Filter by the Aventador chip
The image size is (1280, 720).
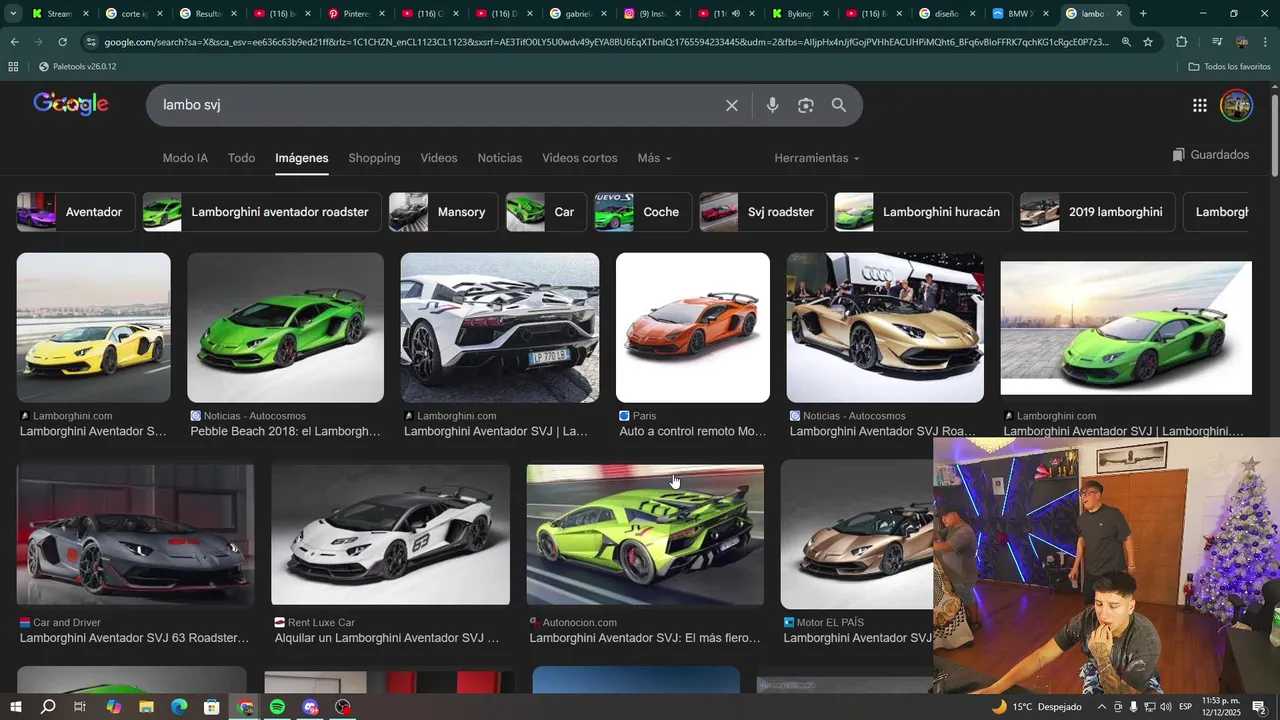pos(76,212)
